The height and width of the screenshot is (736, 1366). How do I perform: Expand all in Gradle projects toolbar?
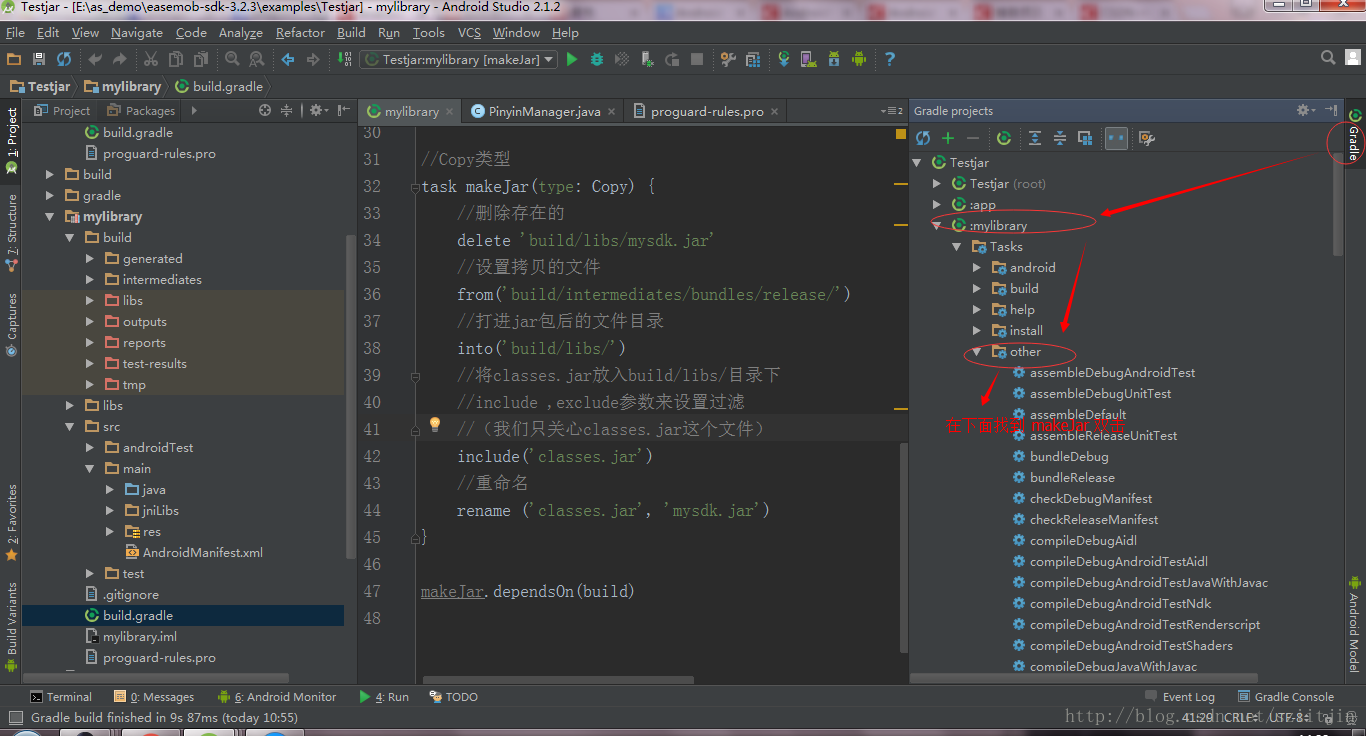(x=1035, y=138)
